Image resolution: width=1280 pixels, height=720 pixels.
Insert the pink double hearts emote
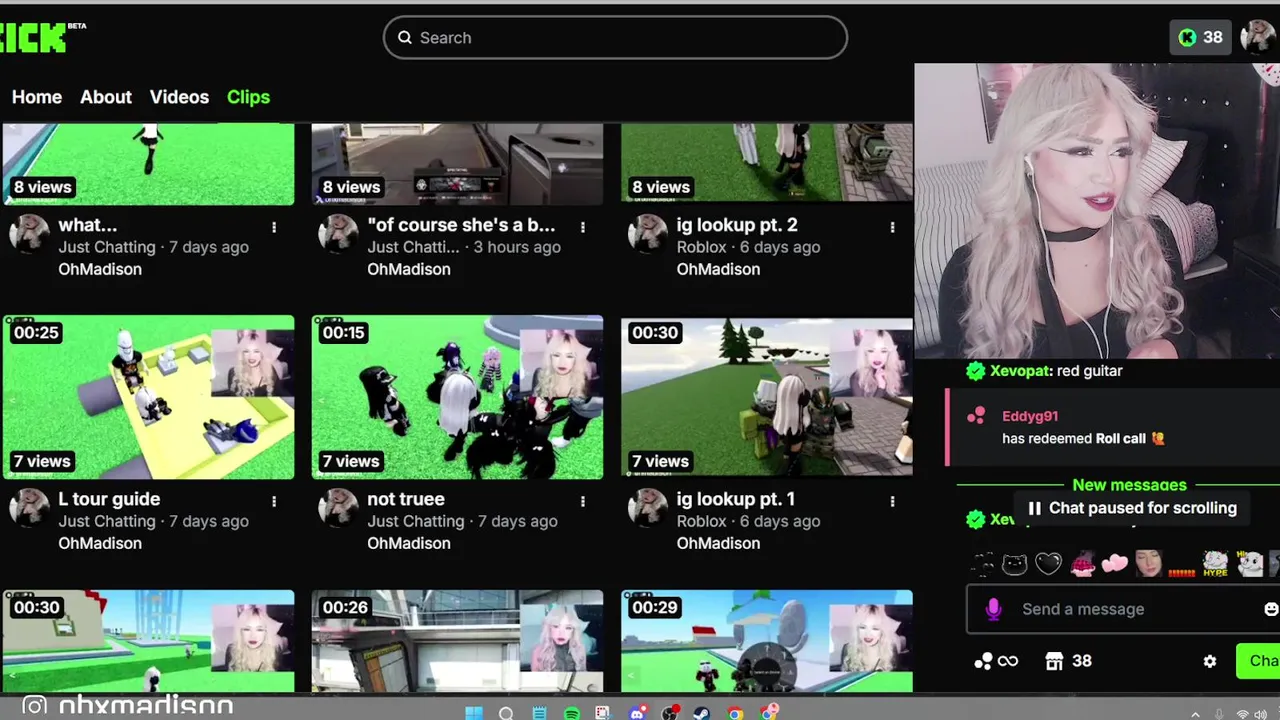click(x=1115, y=564)
